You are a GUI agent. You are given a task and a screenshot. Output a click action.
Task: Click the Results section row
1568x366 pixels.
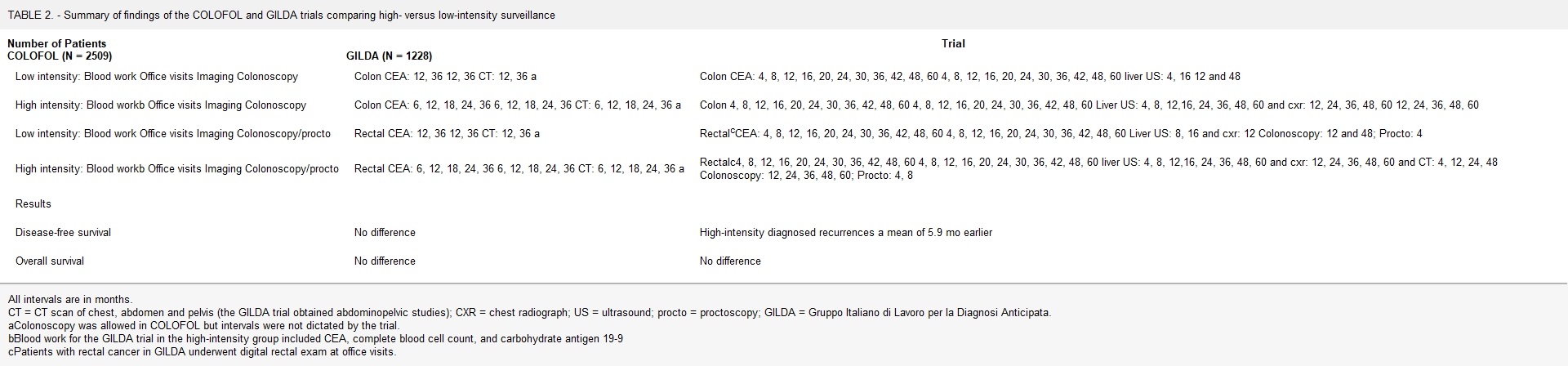[33, 204]
